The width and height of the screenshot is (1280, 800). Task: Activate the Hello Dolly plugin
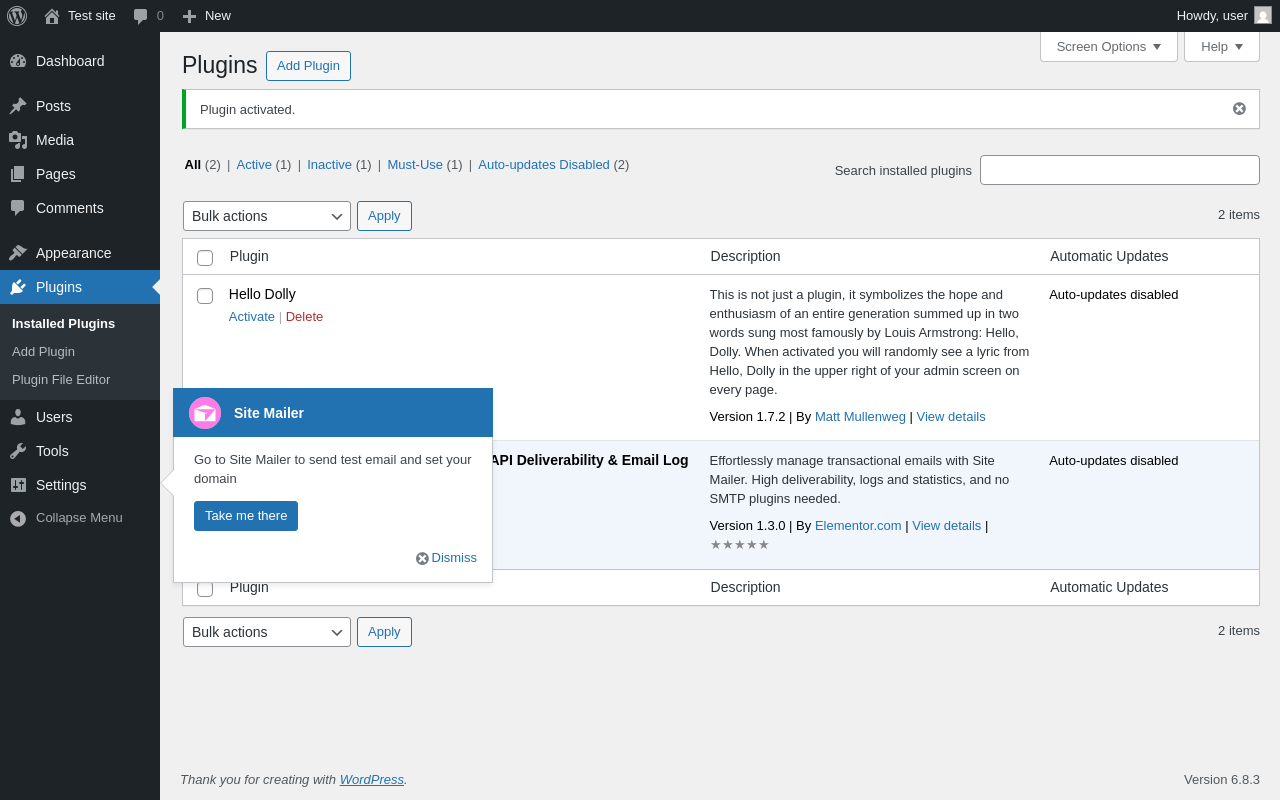252,316
